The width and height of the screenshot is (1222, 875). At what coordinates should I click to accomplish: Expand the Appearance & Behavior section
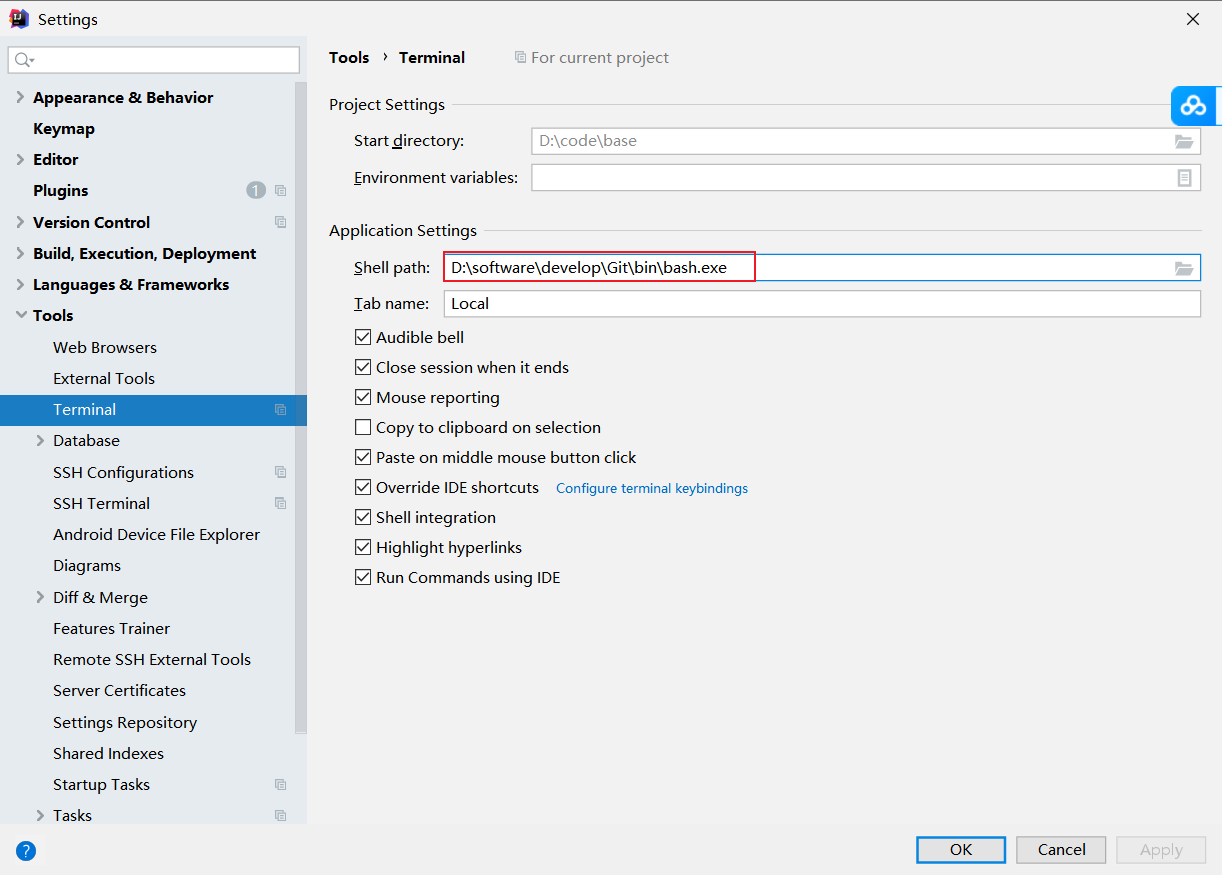coord(21,97)
